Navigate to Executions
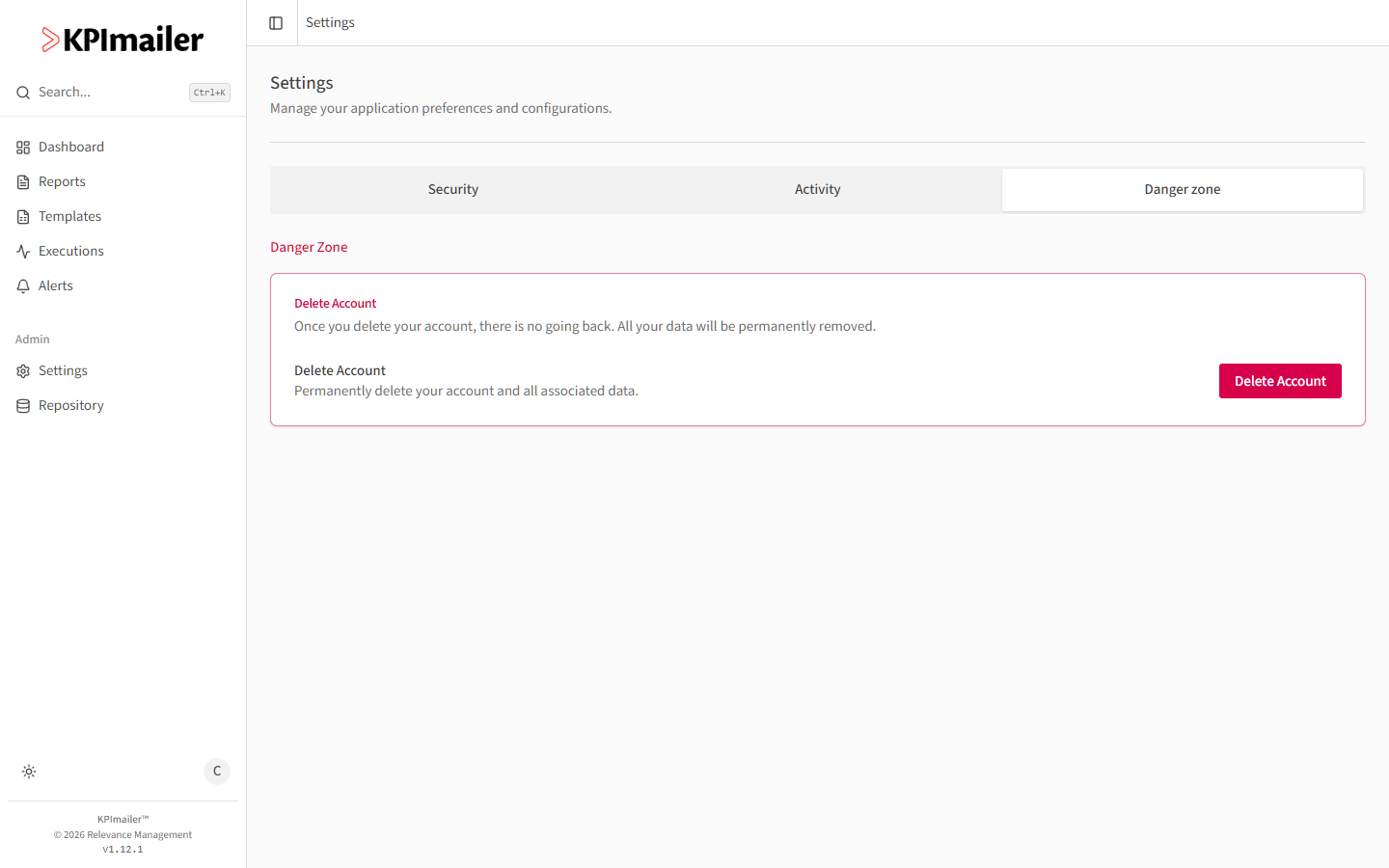This screenshot has width=1389, height=868. 123,251
